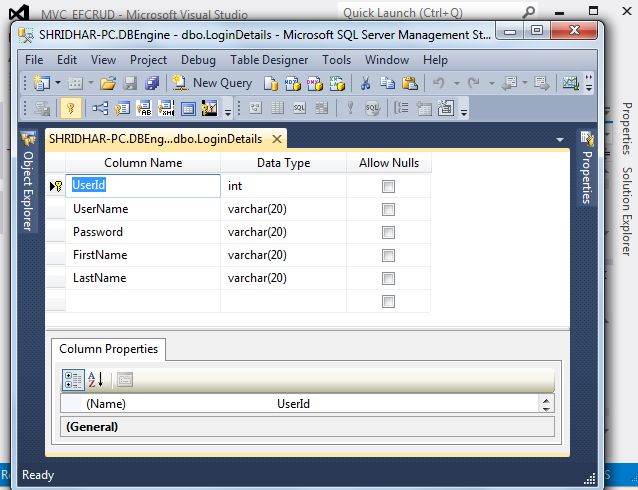Open the File menu
The width and height of the screenshot is (638, 490).
click(34, 60)
